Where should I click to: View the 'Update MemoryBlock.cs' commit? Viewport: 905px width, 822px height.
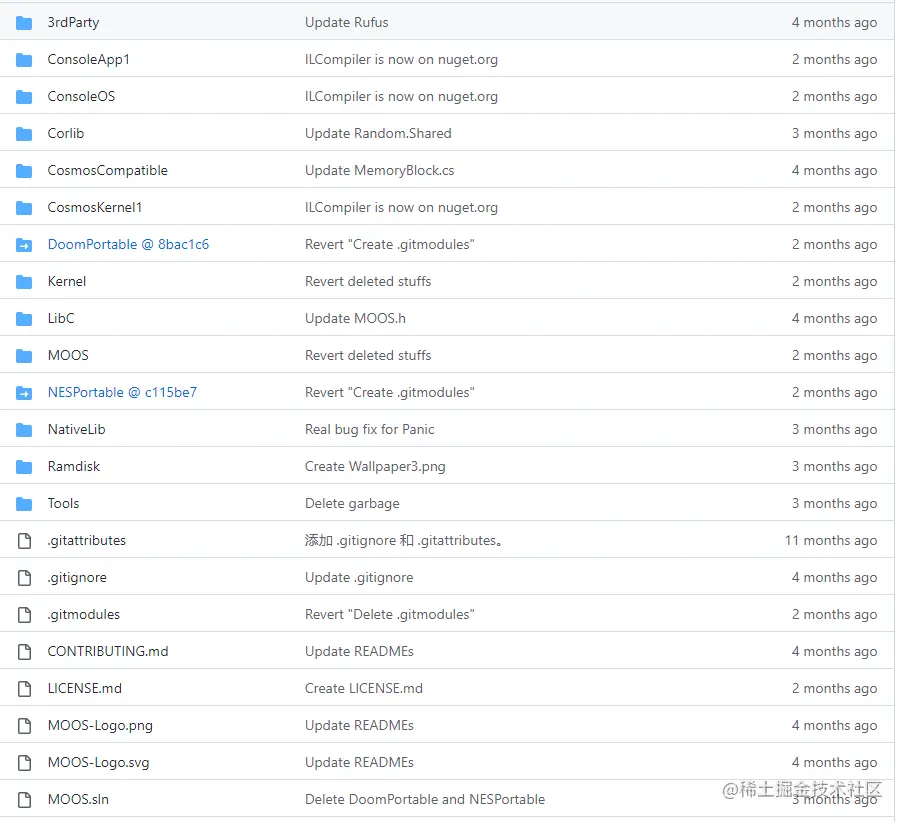coord(379,170)
